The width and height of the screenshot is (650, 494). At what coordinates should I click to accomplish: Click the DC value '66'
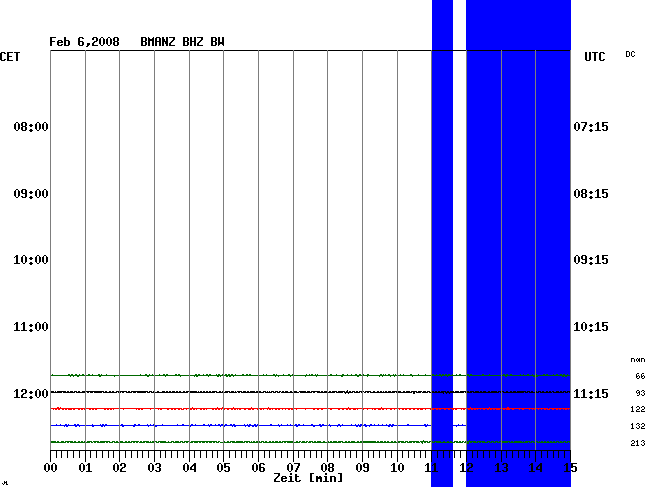pos(640,376)
